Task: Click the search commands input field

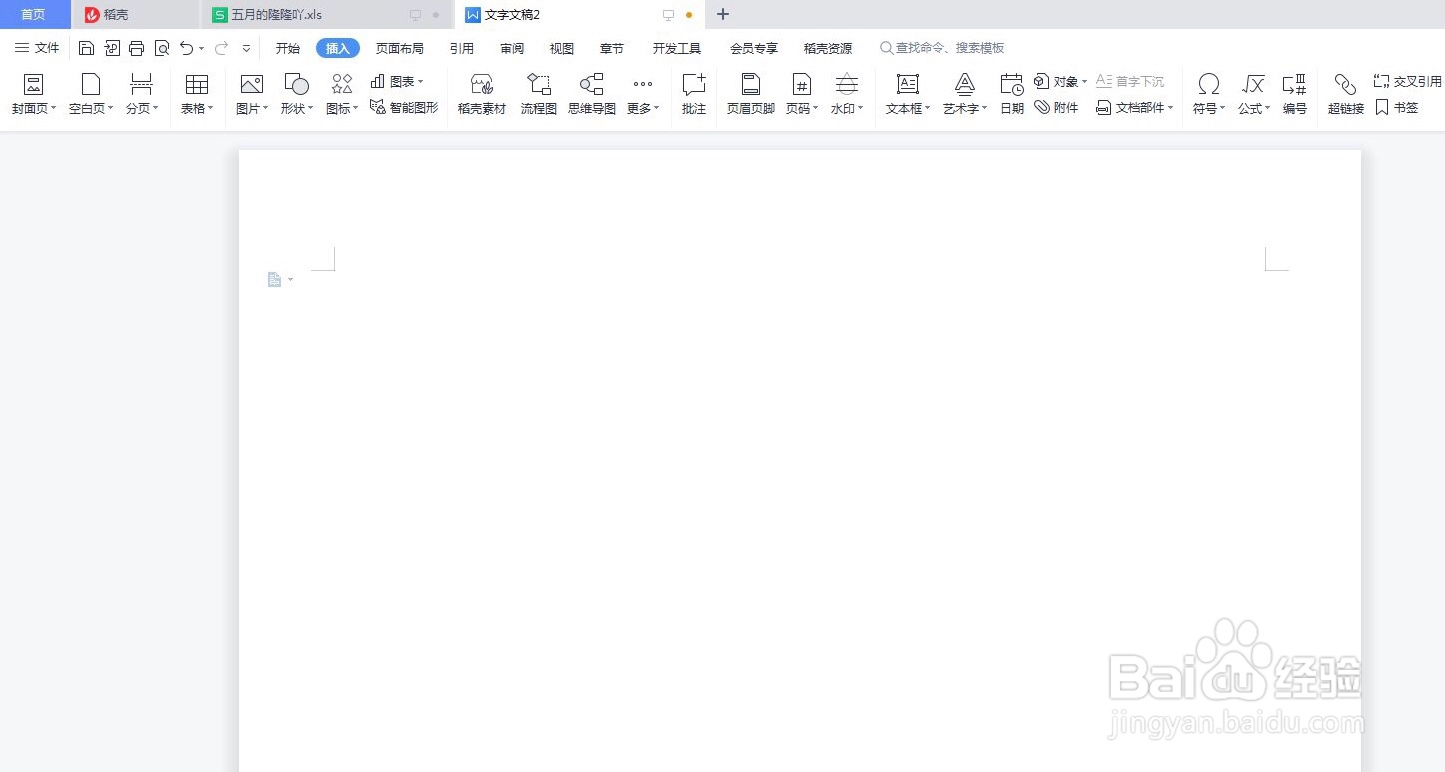Action: [944, 47]
